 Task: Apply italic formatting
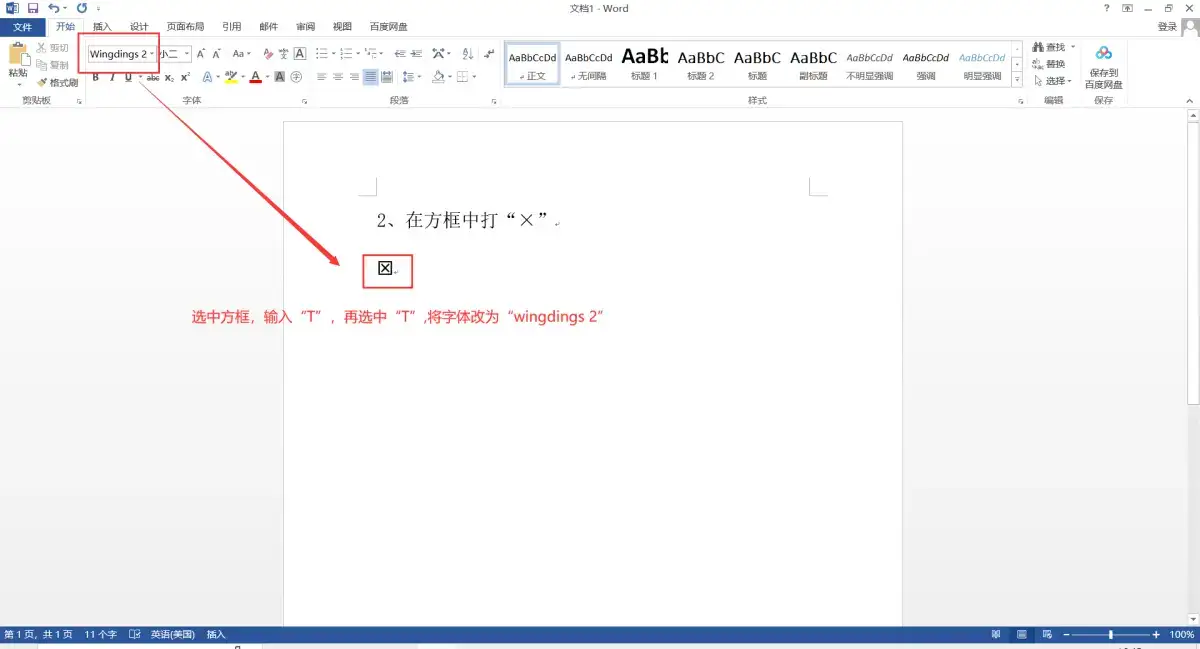(x=112, y=77)
